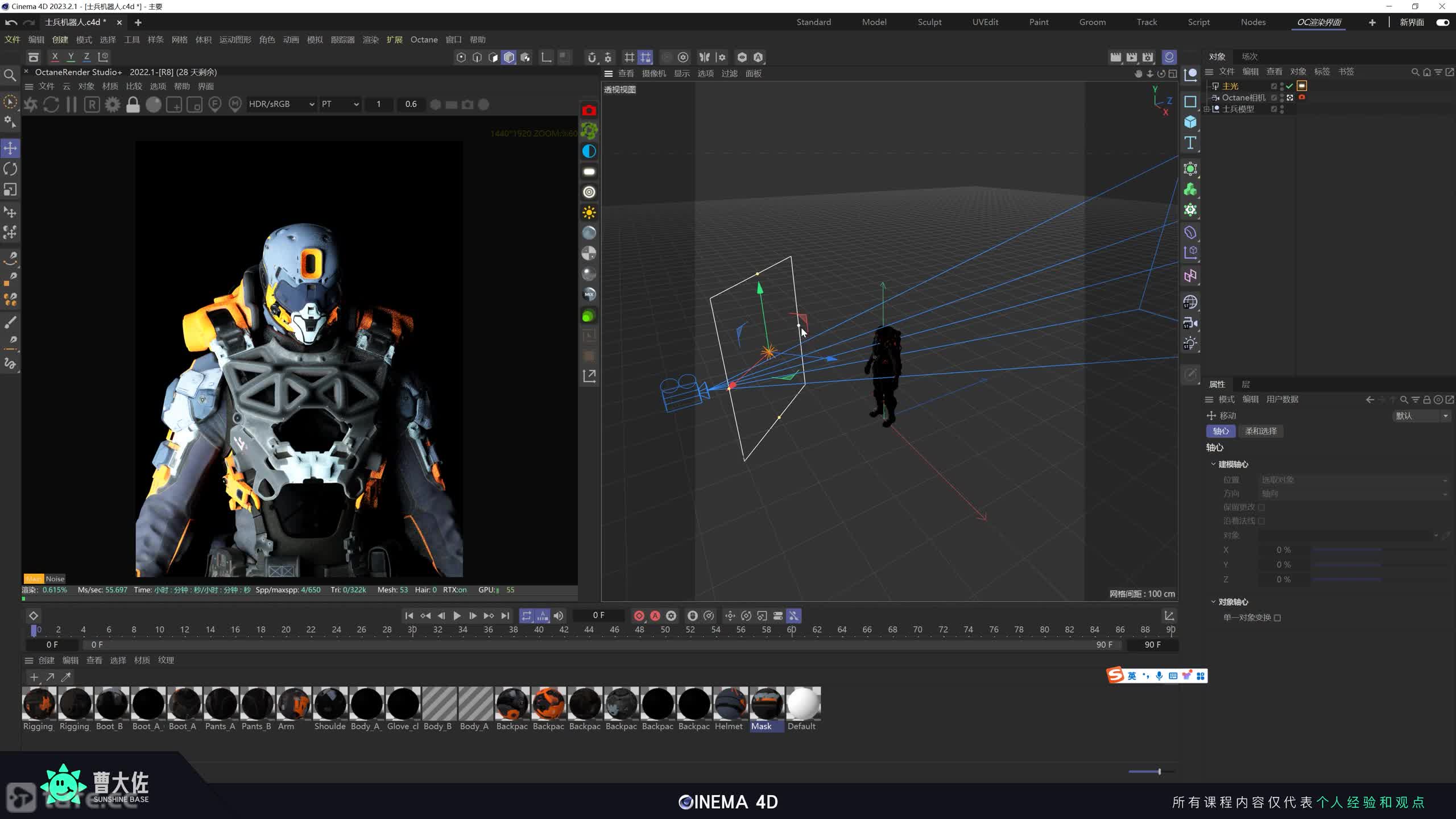This screenshot has width=1456, height=819.
Task: Toggle the 新界面 switch
Action: [1442, 22]
